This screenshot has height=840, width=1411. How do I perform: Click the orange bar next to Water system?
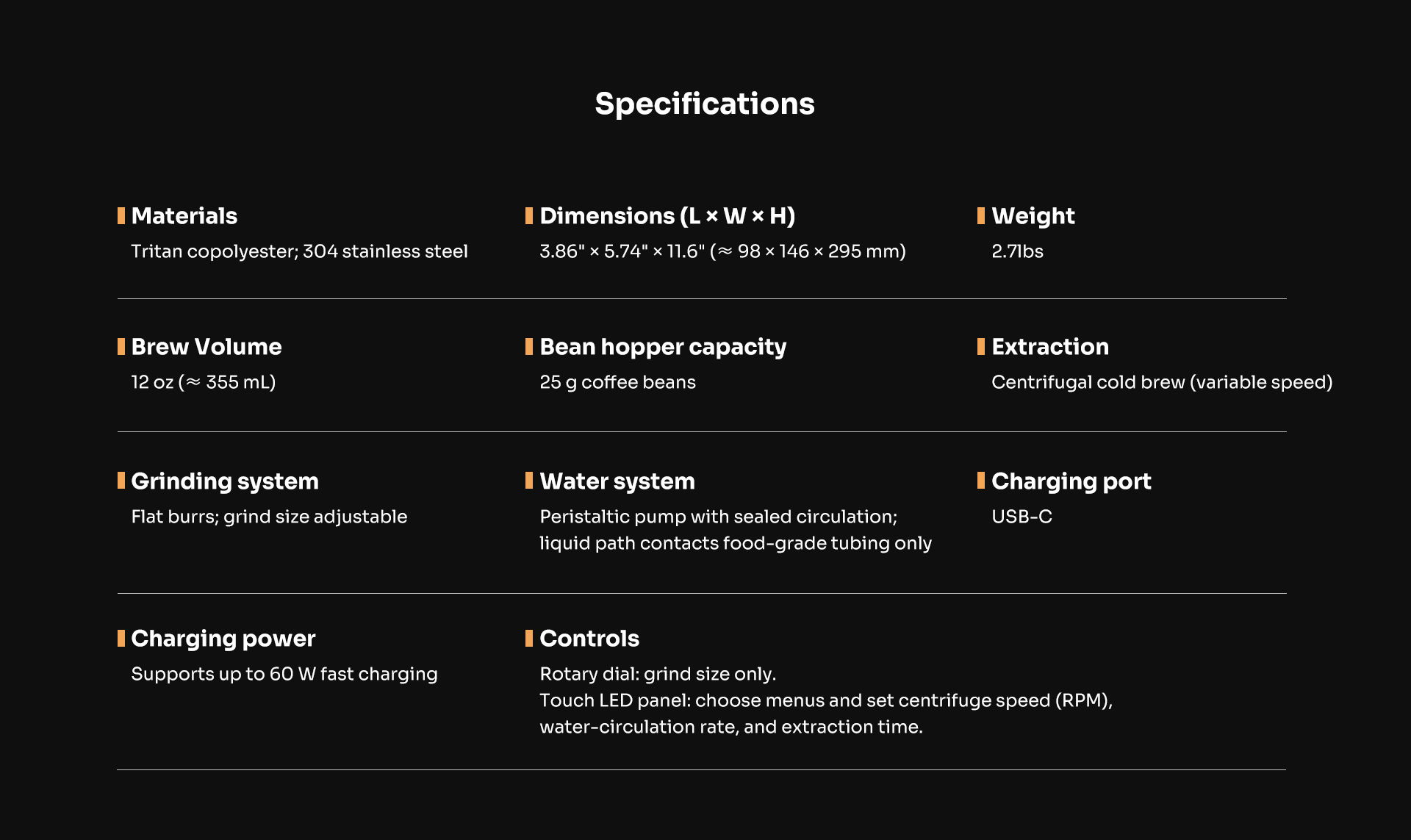tap(529, 481)
